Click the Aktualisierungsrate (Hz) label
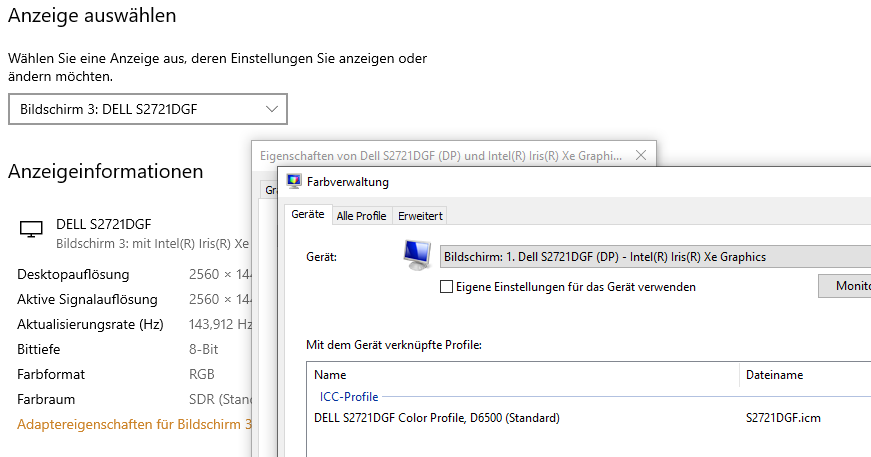The width and height of the screenshot is (871, 457). click(90, 324)
